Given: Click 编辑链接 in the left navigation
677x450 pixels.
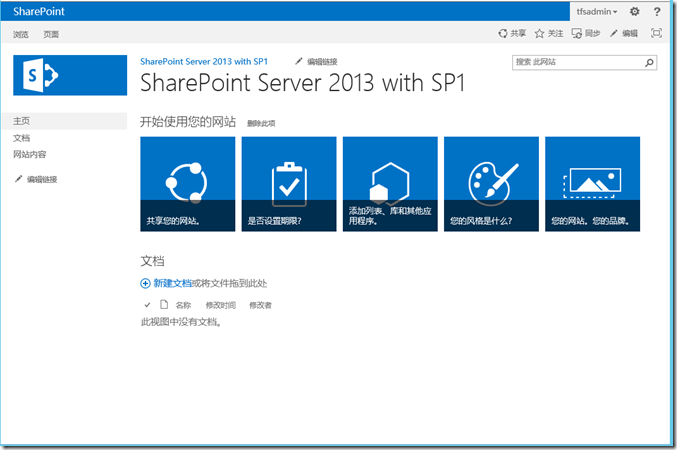Looking at the screenshot, I should coord(36,179).
